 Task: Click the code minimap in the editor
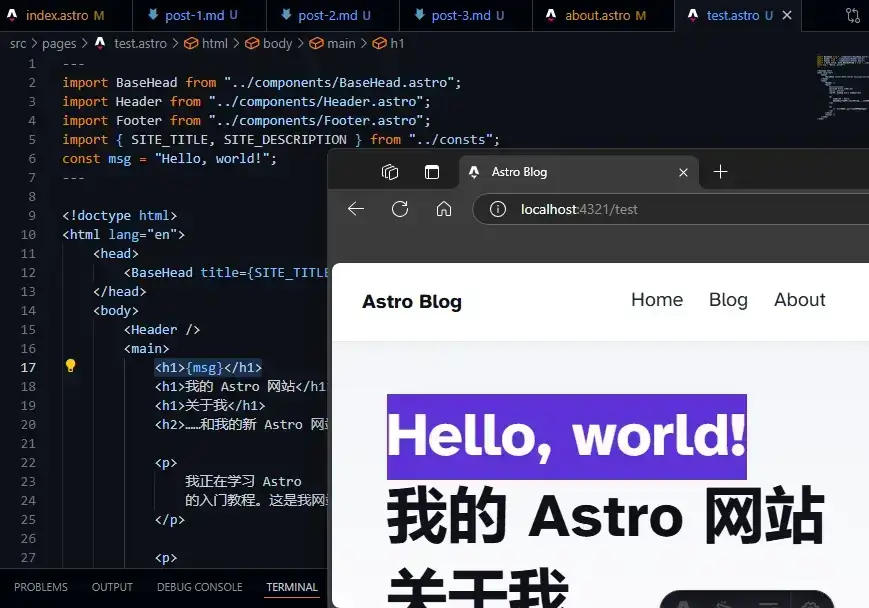[841, 87]
